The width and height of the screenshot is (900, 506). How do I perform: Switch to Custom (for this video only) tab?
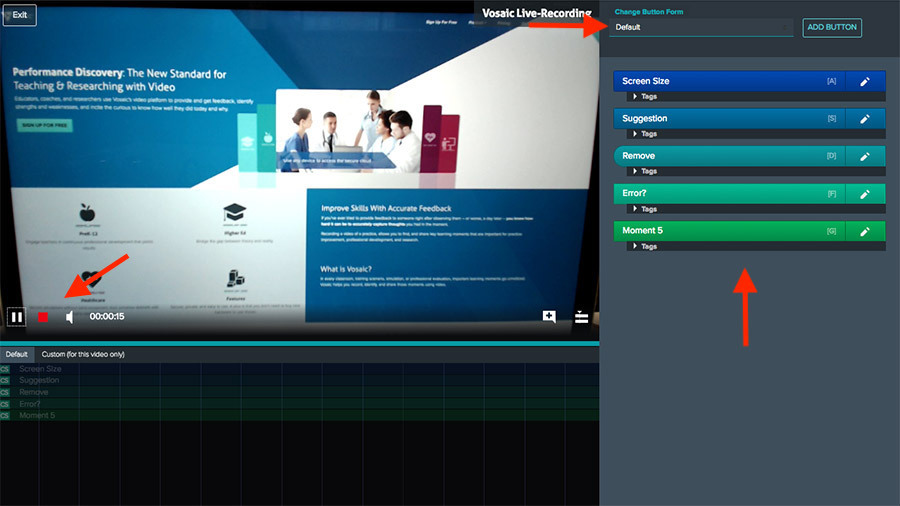point(83,355)
